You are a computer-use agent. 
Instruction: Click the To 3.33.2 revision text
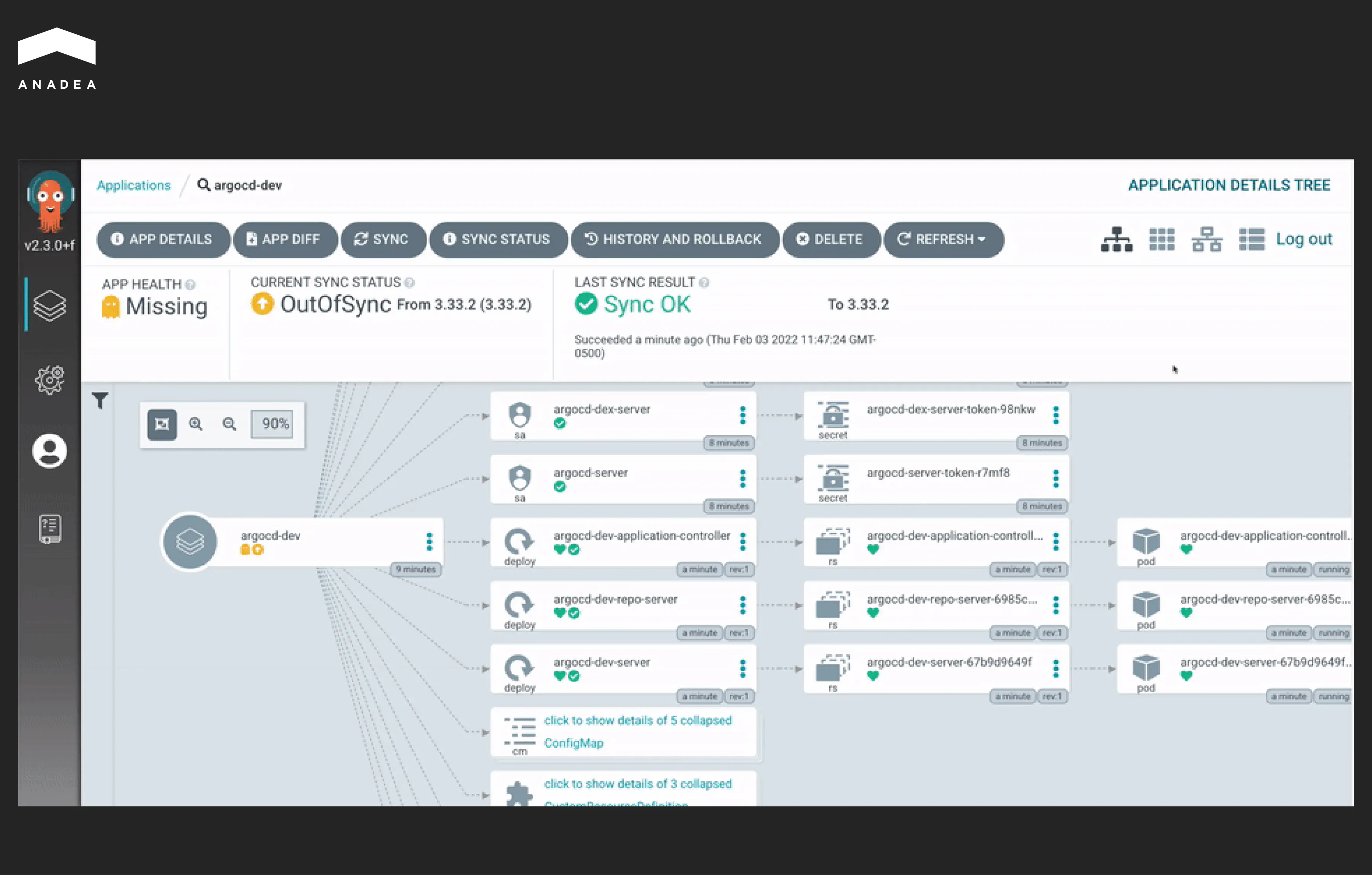[858, 305]
